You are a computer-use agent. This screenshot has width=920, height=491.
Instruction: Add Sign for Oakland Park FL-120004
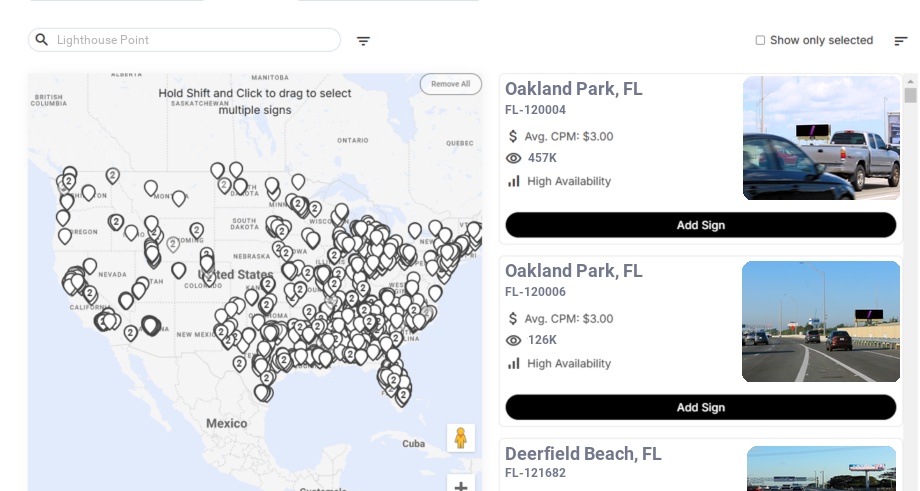click(x=700, y=225)
